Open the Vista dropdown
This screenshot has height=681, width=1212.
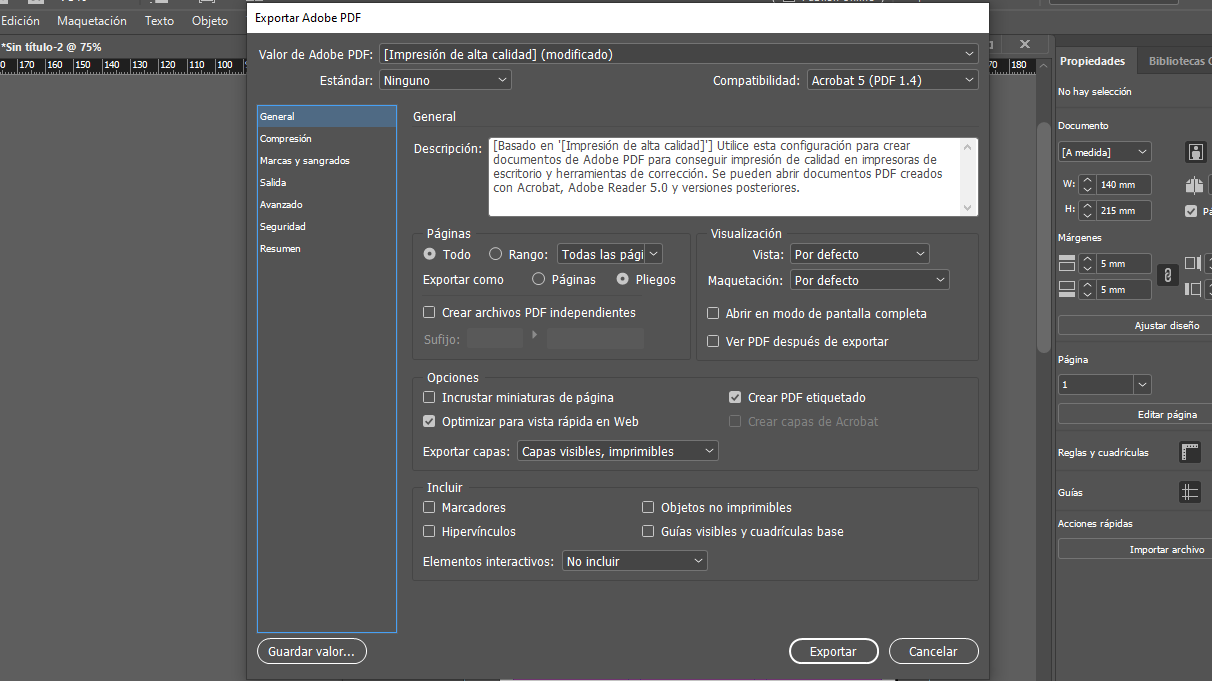[x=860, y=255]
